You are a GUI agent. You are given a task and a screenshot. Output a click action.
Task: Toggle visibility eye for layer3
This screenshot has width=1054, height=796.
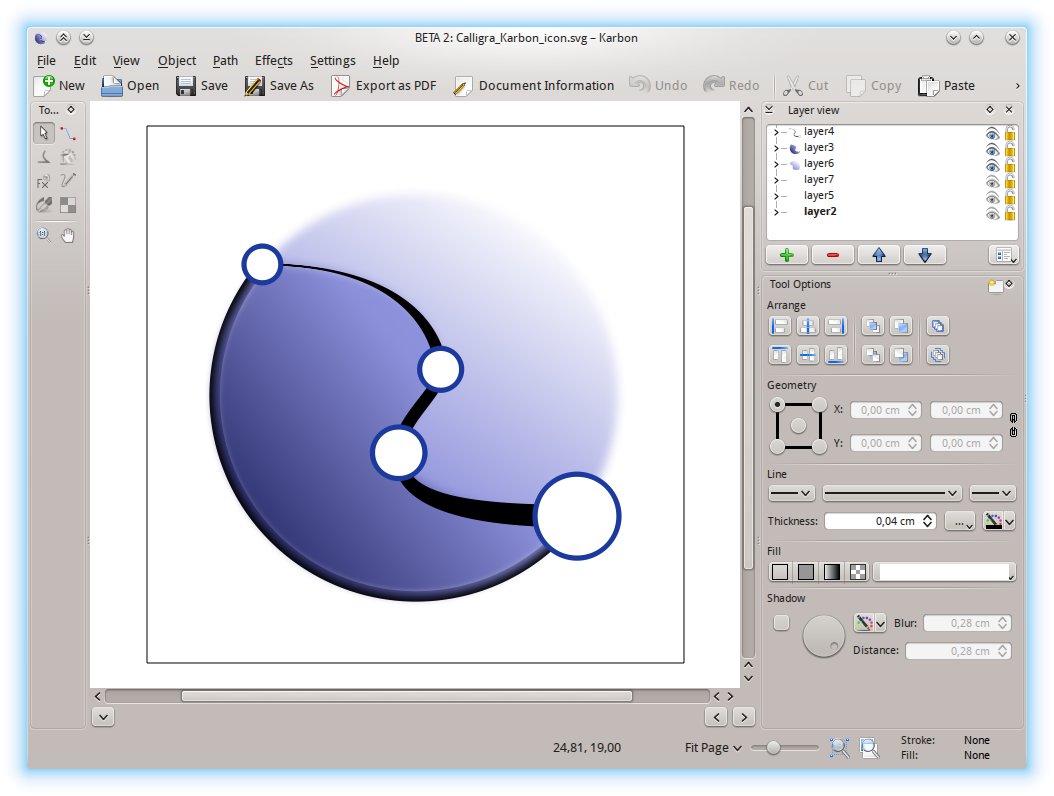pyautogui.click(x=992, y=149)
